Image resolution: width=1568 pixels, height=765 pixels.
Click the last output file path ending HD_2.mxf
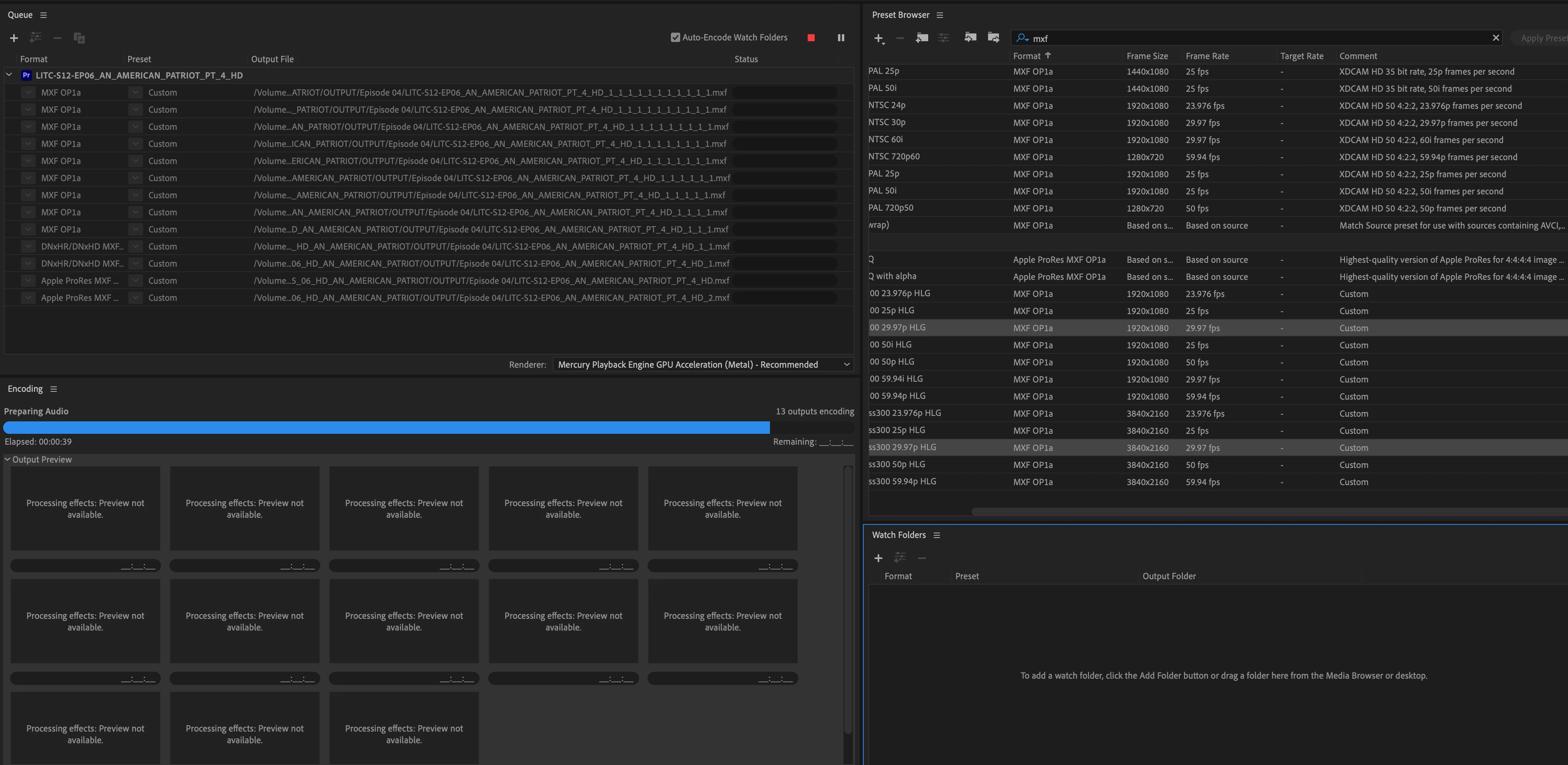tap(491, 298)
